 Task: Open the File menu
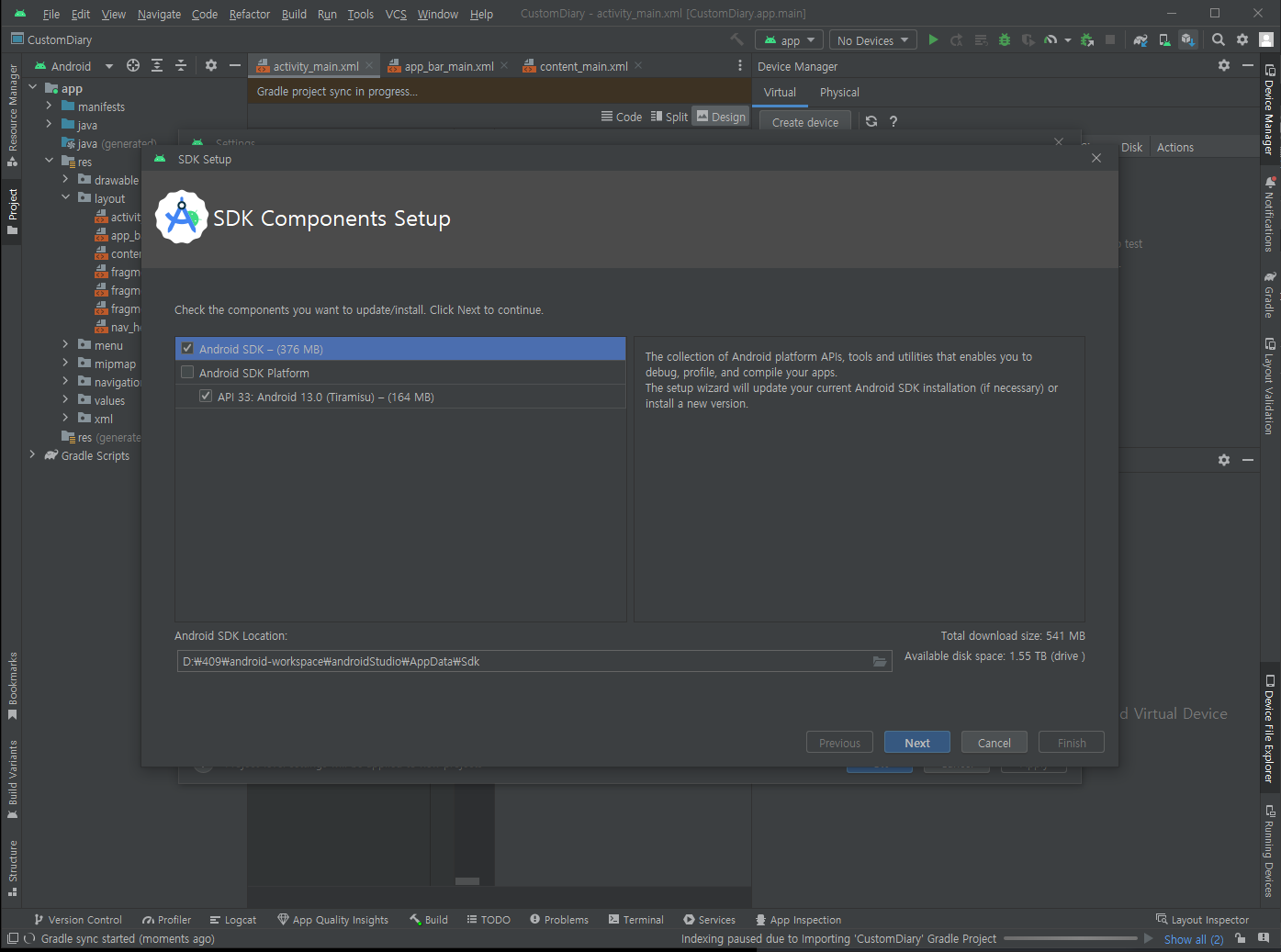pos(51,14)
